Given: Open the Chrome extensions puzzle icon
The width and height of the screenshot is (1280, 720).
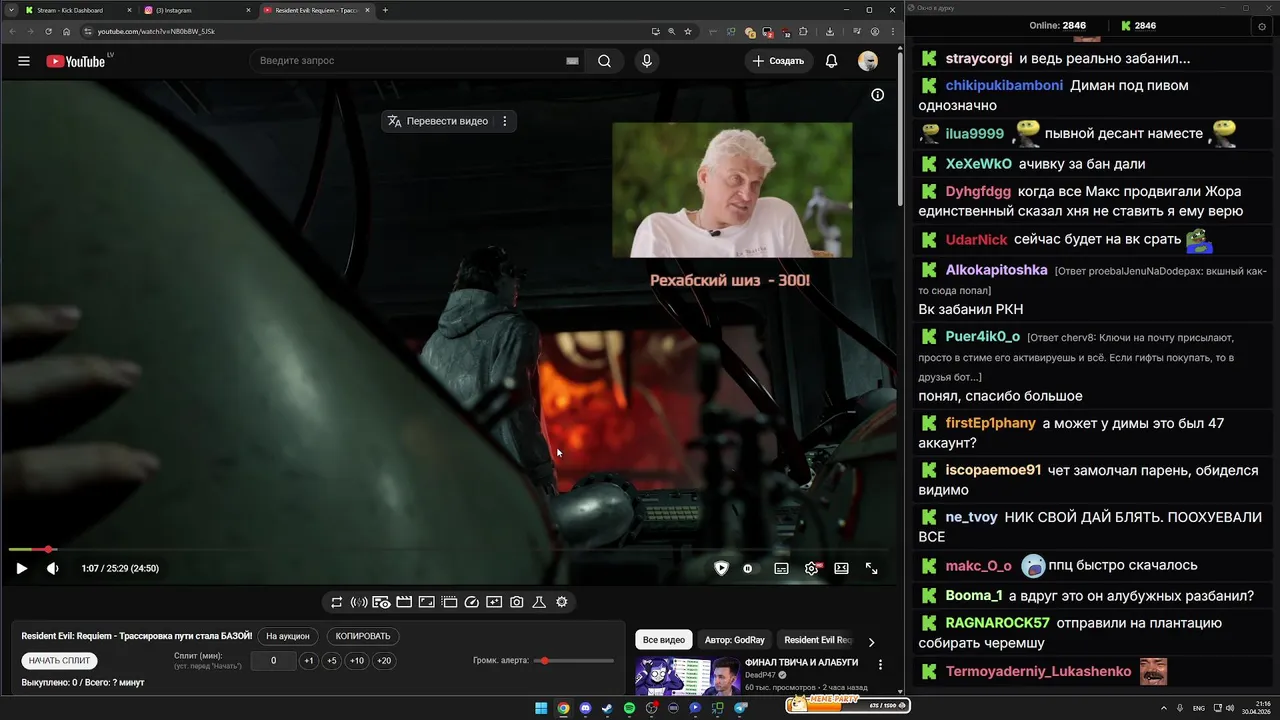Looking at the screenshot, I should point(803,31).
